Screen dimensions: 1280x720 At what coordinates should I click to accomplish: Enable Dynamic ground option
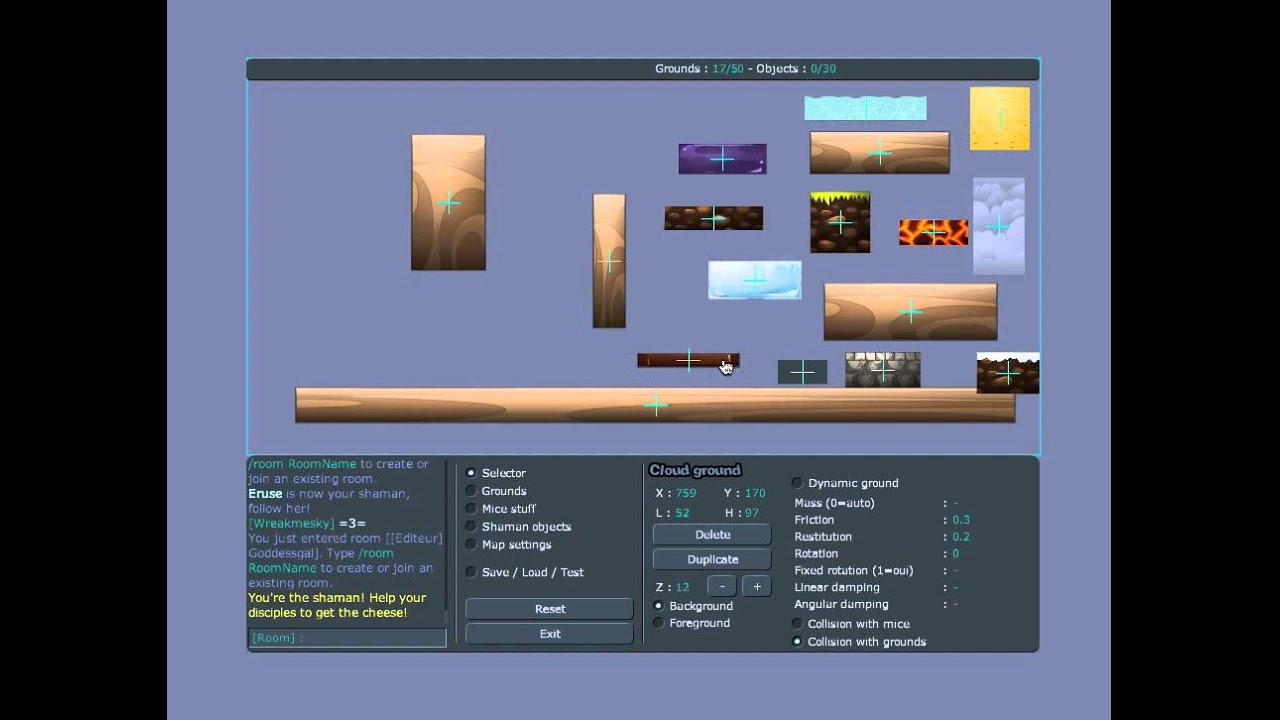point(845,483)
